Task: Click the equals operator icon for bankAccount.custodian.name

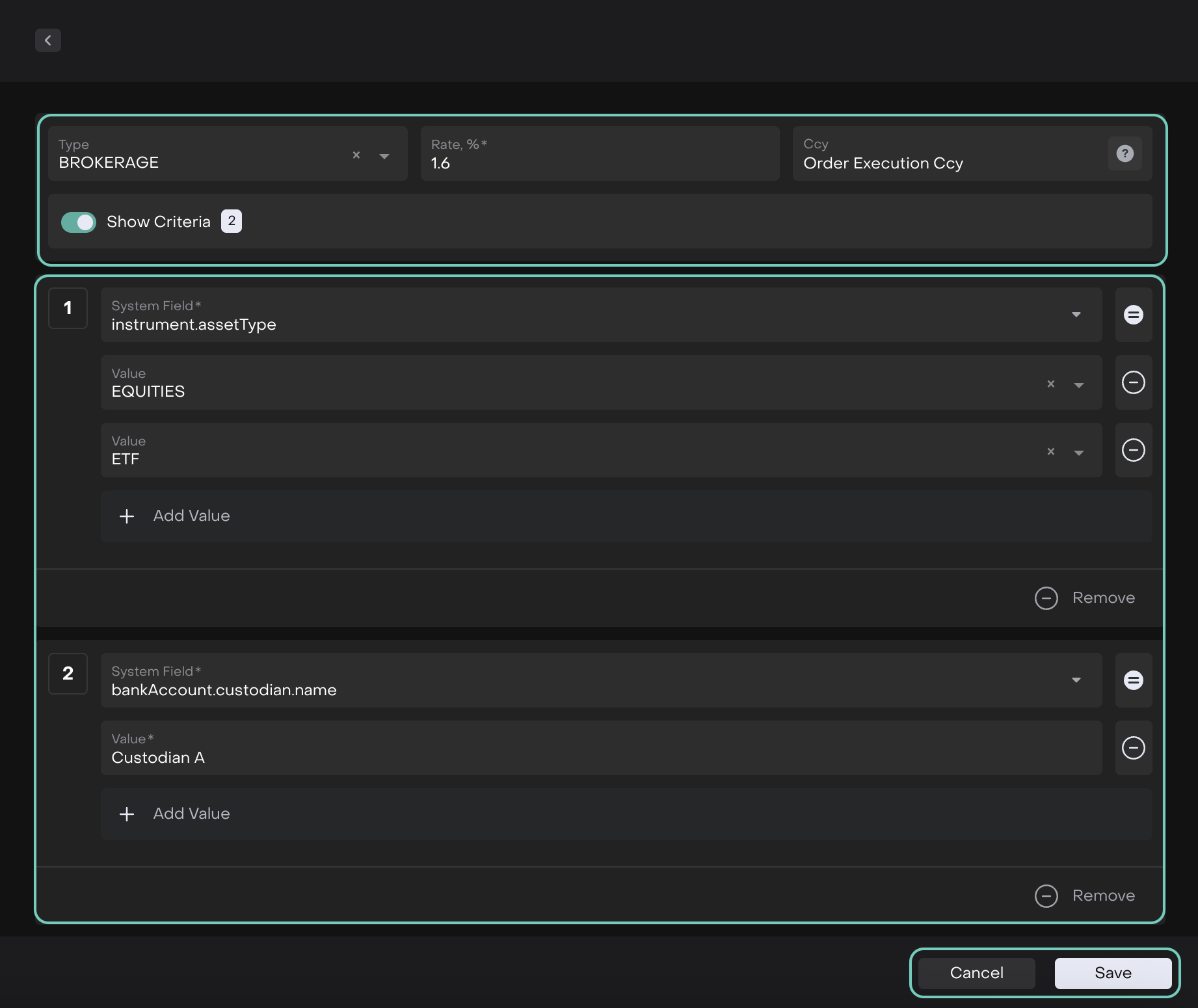Action: pos(1133,681)
